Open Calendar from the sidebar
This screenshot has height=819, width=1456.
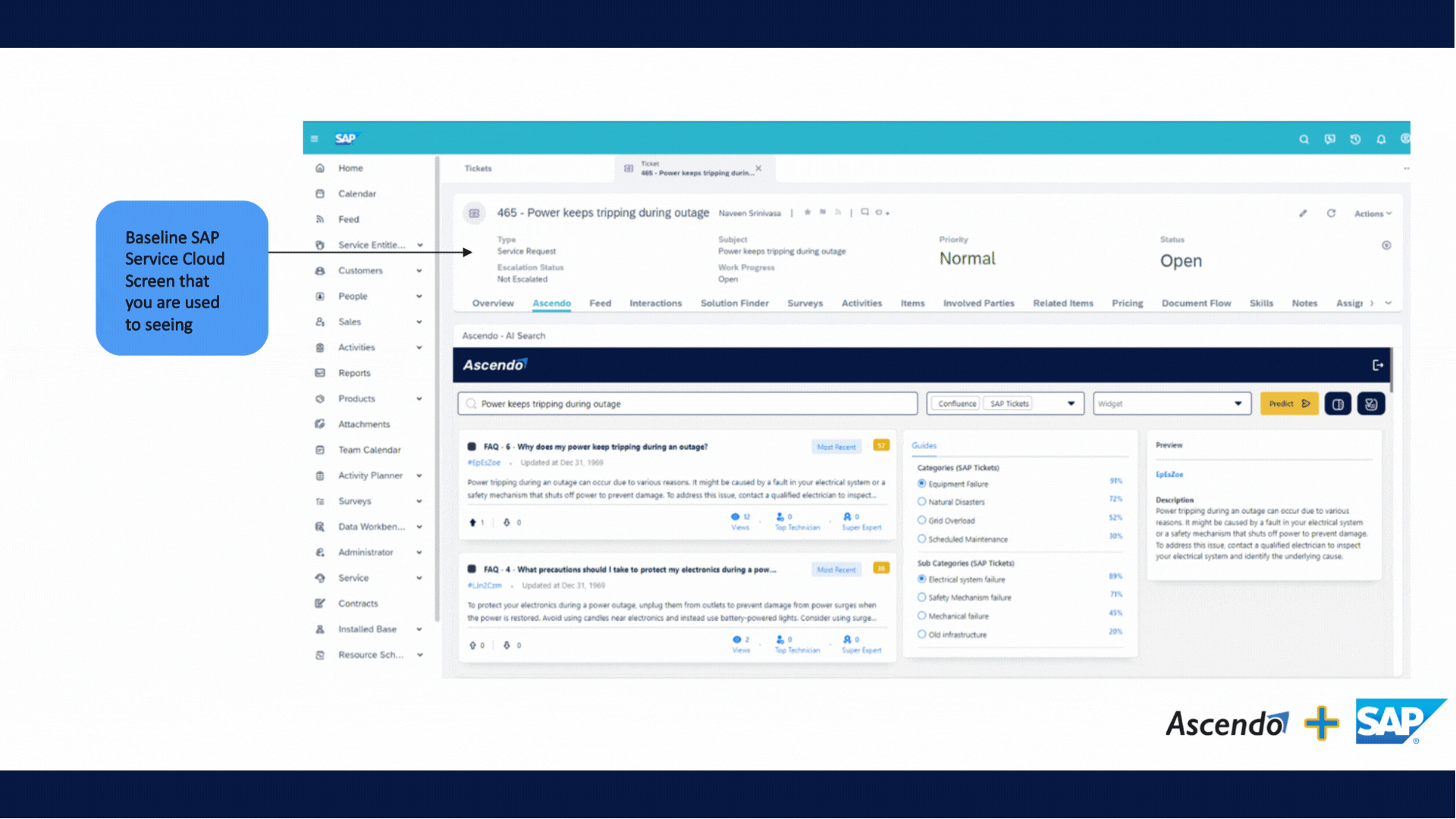click(x=356, y=194)
